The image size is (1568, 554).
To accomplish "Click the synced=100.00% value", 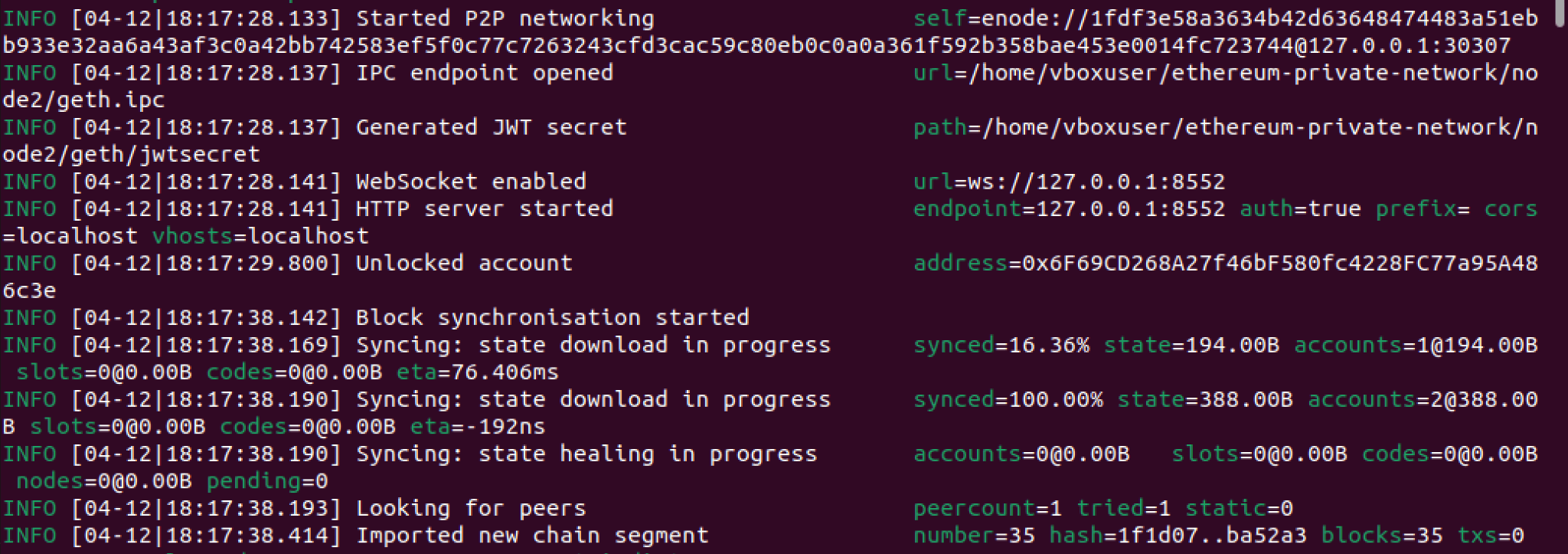I will click(x=1008, y=400).
